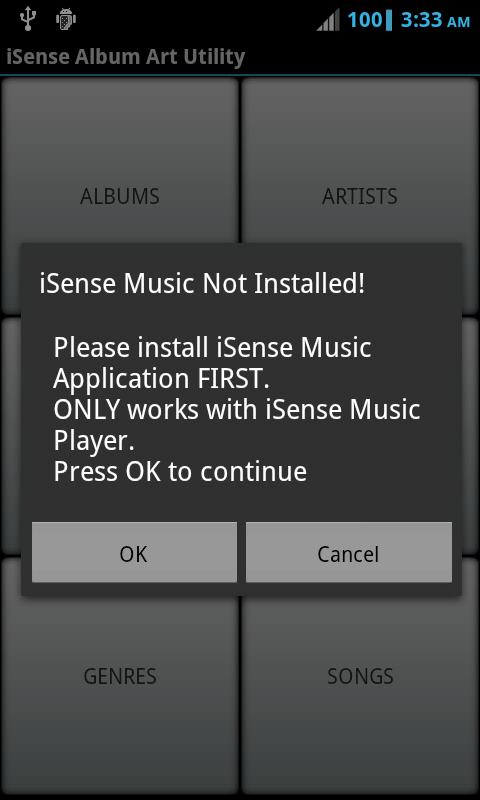Tap the battery level bar icon

[390, 20]
